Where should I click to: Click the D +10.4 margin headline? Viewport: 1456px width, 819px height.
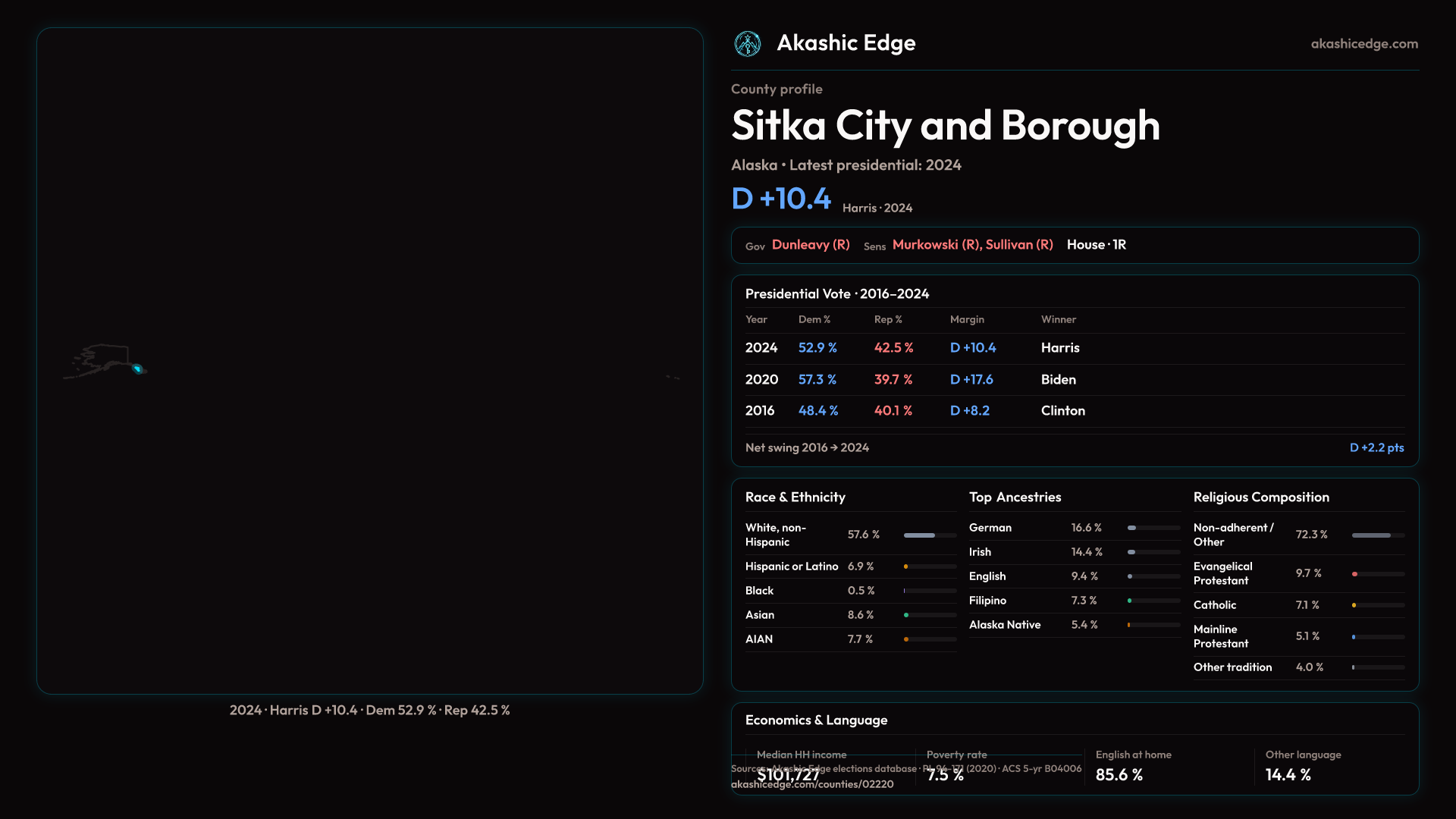tap(781, 199)
